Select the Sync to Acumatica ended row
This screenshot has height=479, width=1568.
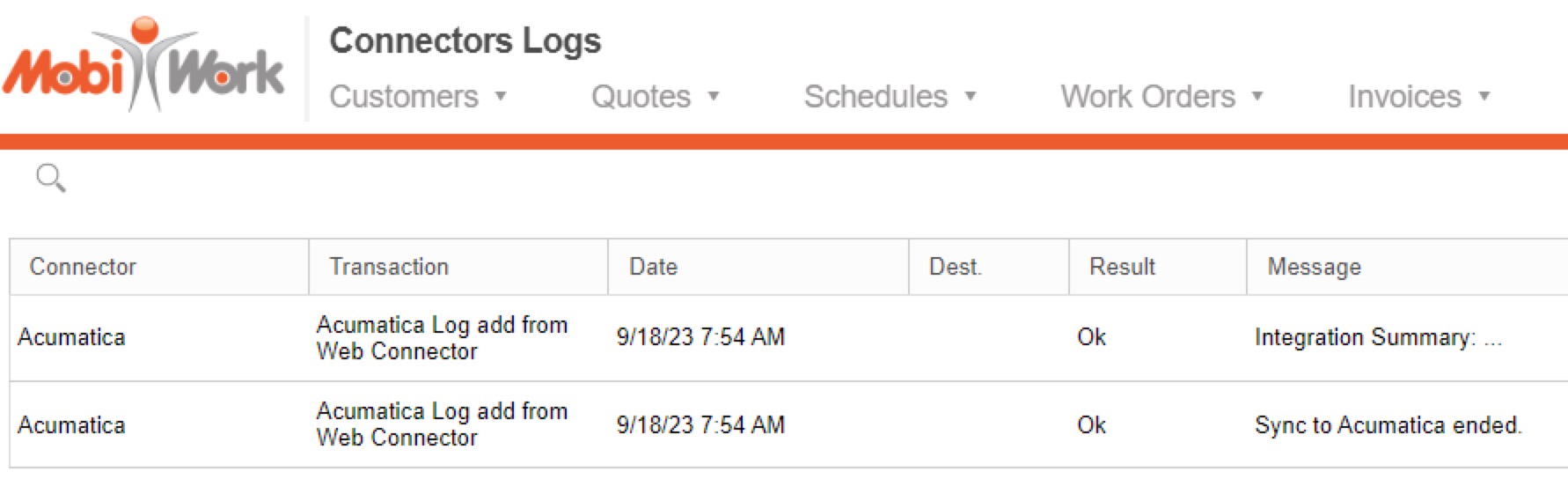click(1388, 425)
